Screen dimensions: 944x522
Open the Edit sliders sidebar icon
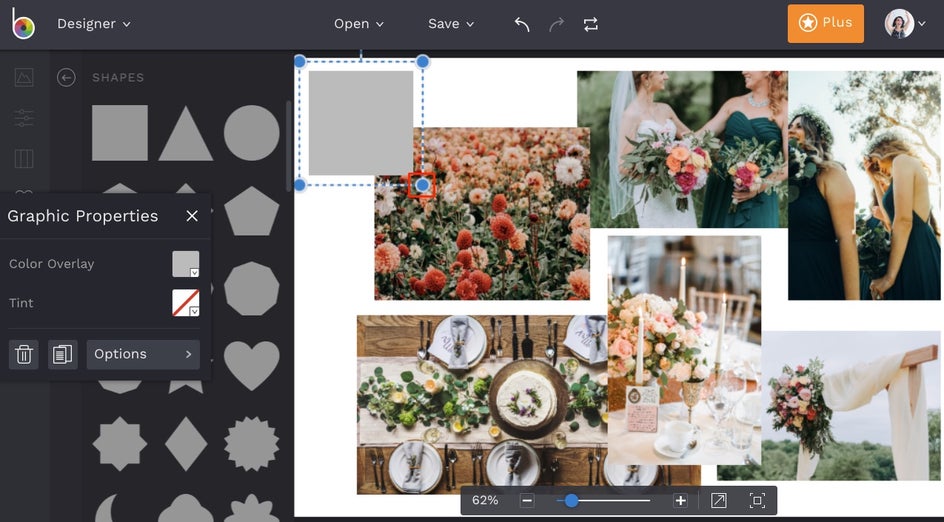coord(24,118)
